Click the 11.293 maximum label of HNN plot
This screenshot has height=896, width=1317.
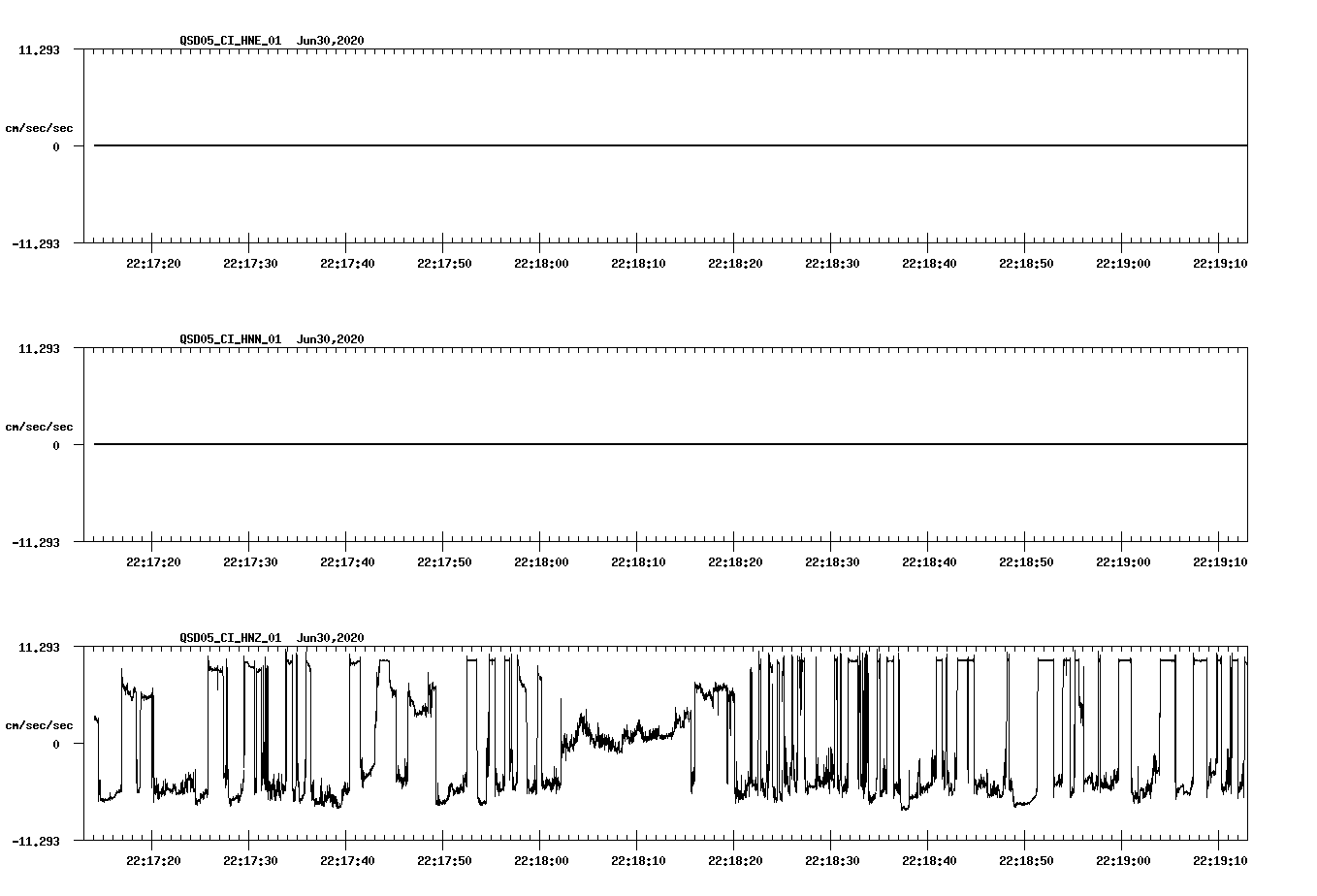point(39,348)
